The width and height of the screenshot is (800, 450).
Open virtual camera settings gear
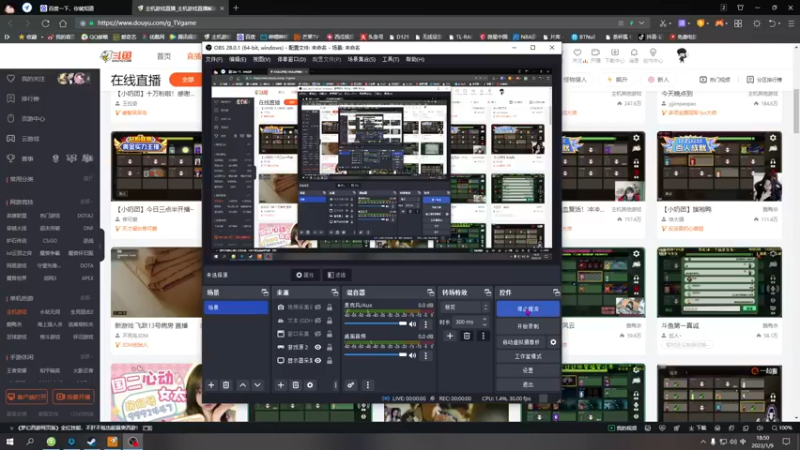click(x=553, y=342)
